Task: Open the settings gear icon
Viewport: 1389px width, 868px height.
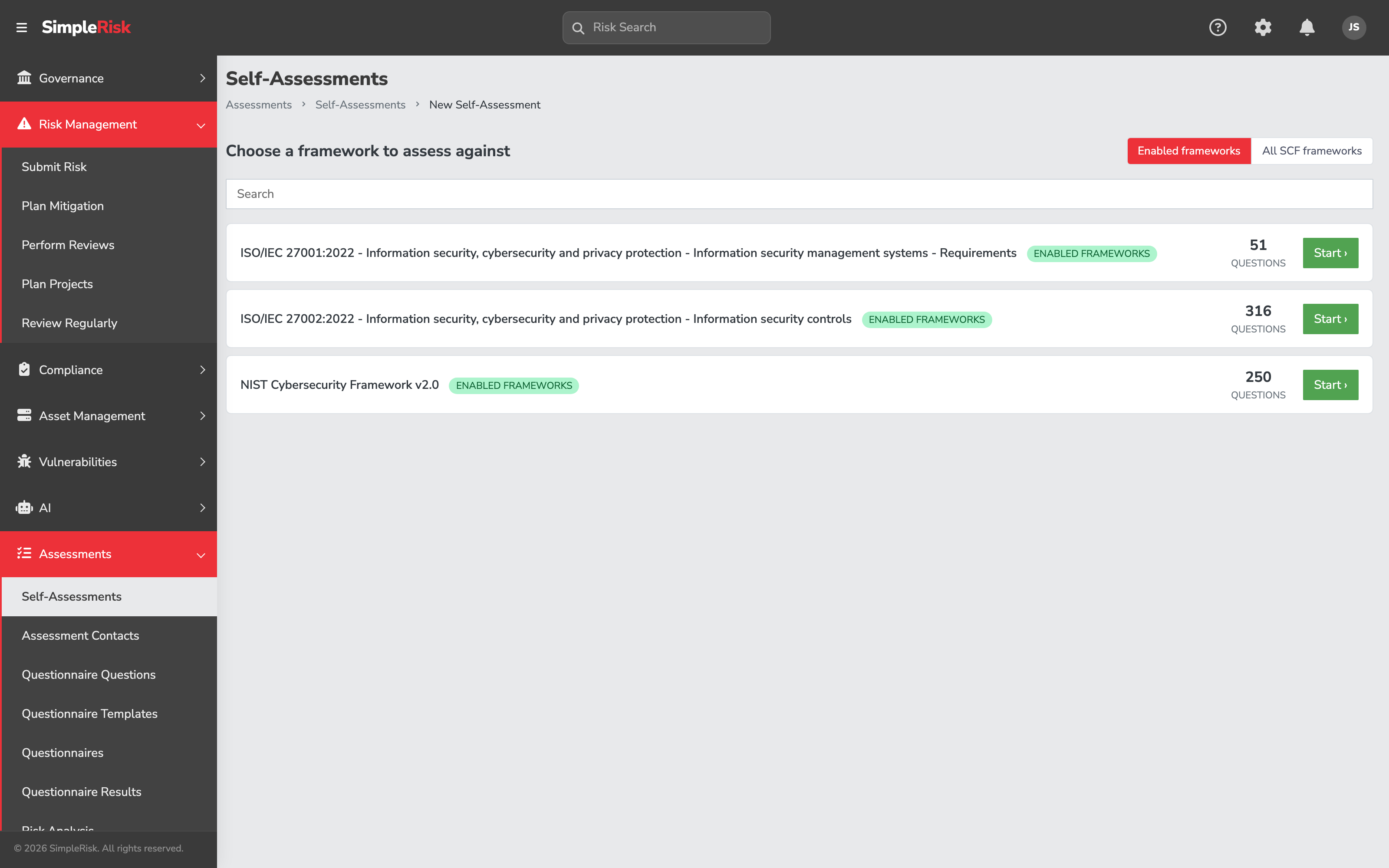Action: 1263,27
